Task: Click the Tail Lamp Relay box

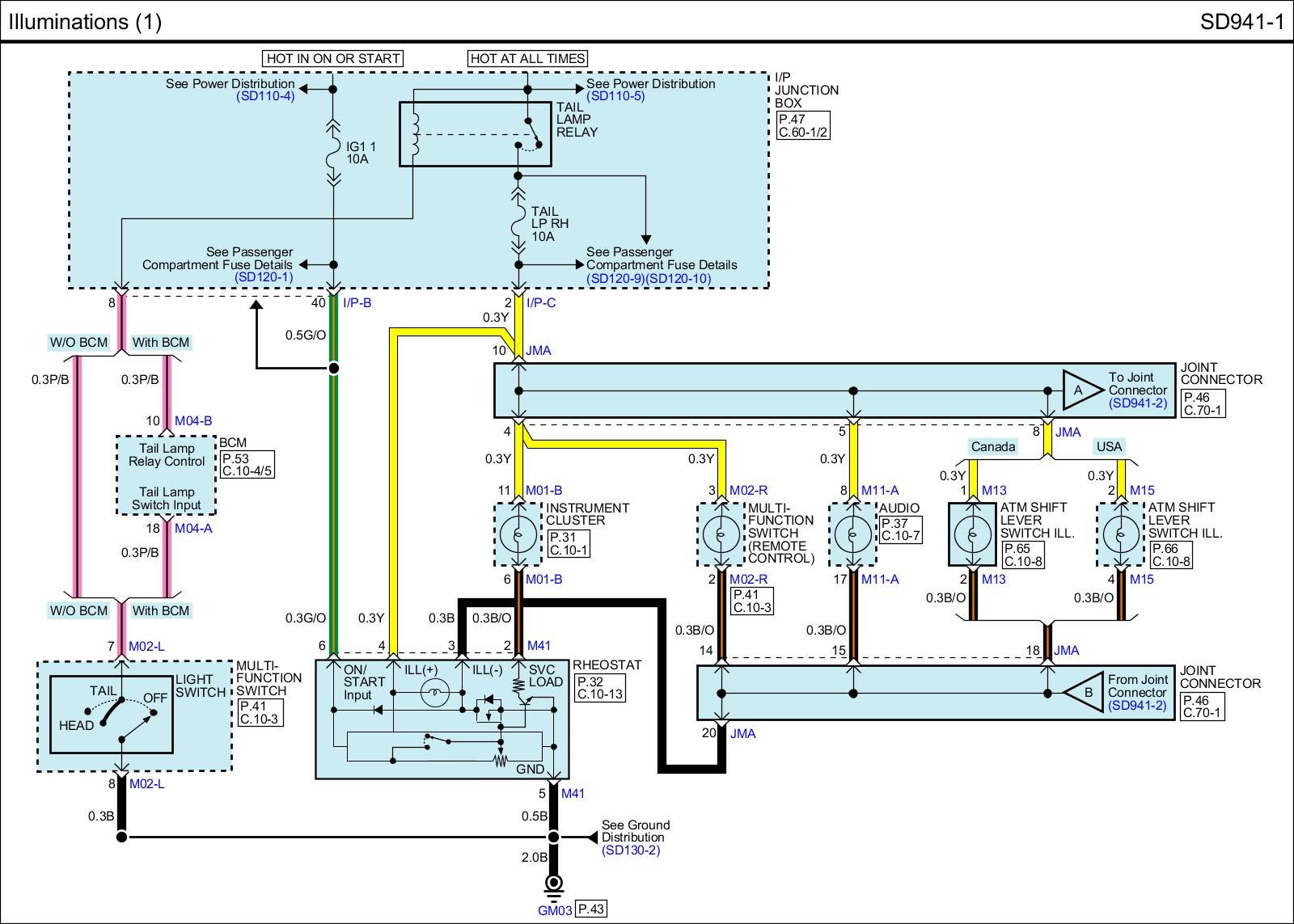Action: (x=475, y=134)
